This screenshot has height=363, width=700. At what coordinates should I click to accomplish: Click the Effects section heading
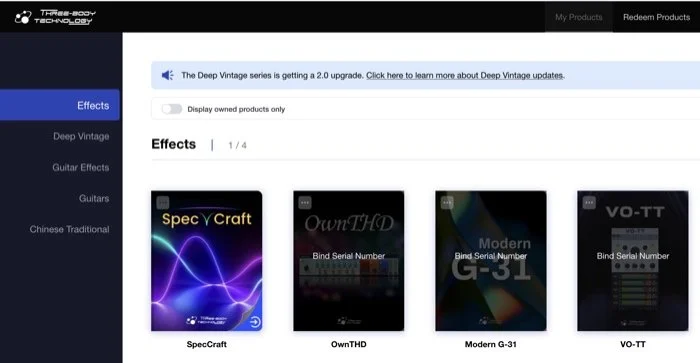coord(174,144)
